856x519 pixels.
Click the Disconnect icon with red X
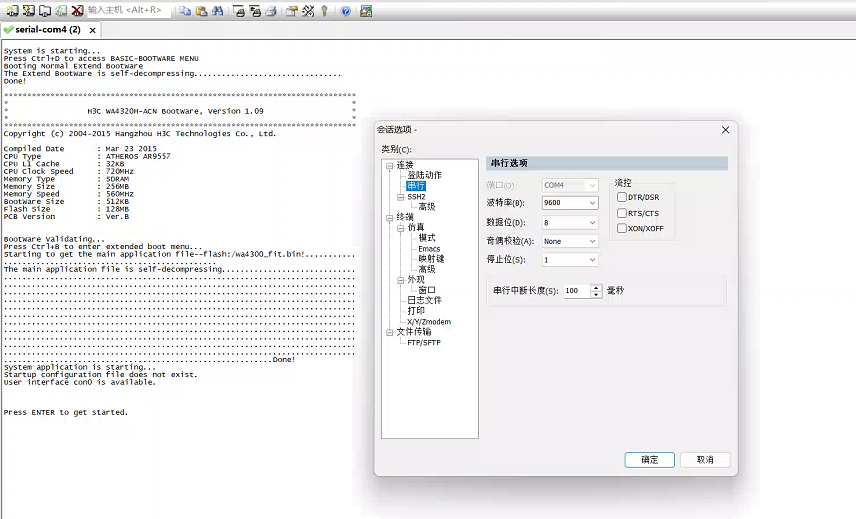click(x=77, y=11)
